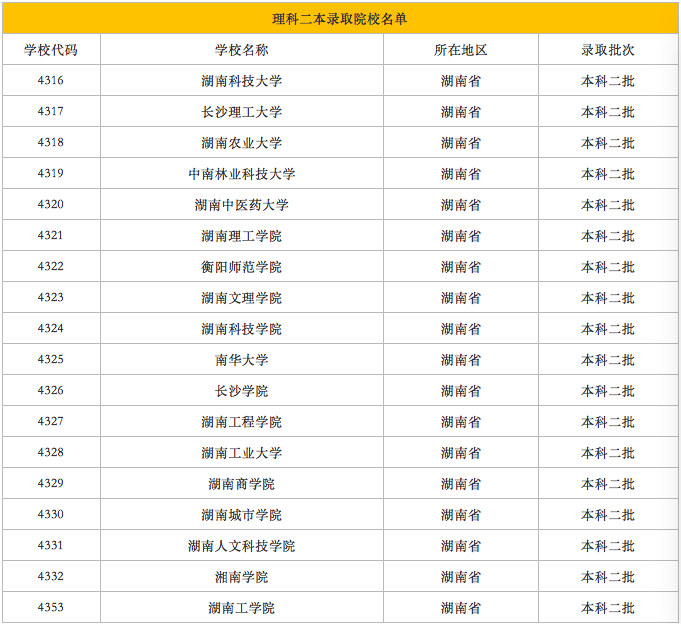Select the 湖南工业大学 cell
Viewport: 681px width, 624px height.
[x=241, y=453]
